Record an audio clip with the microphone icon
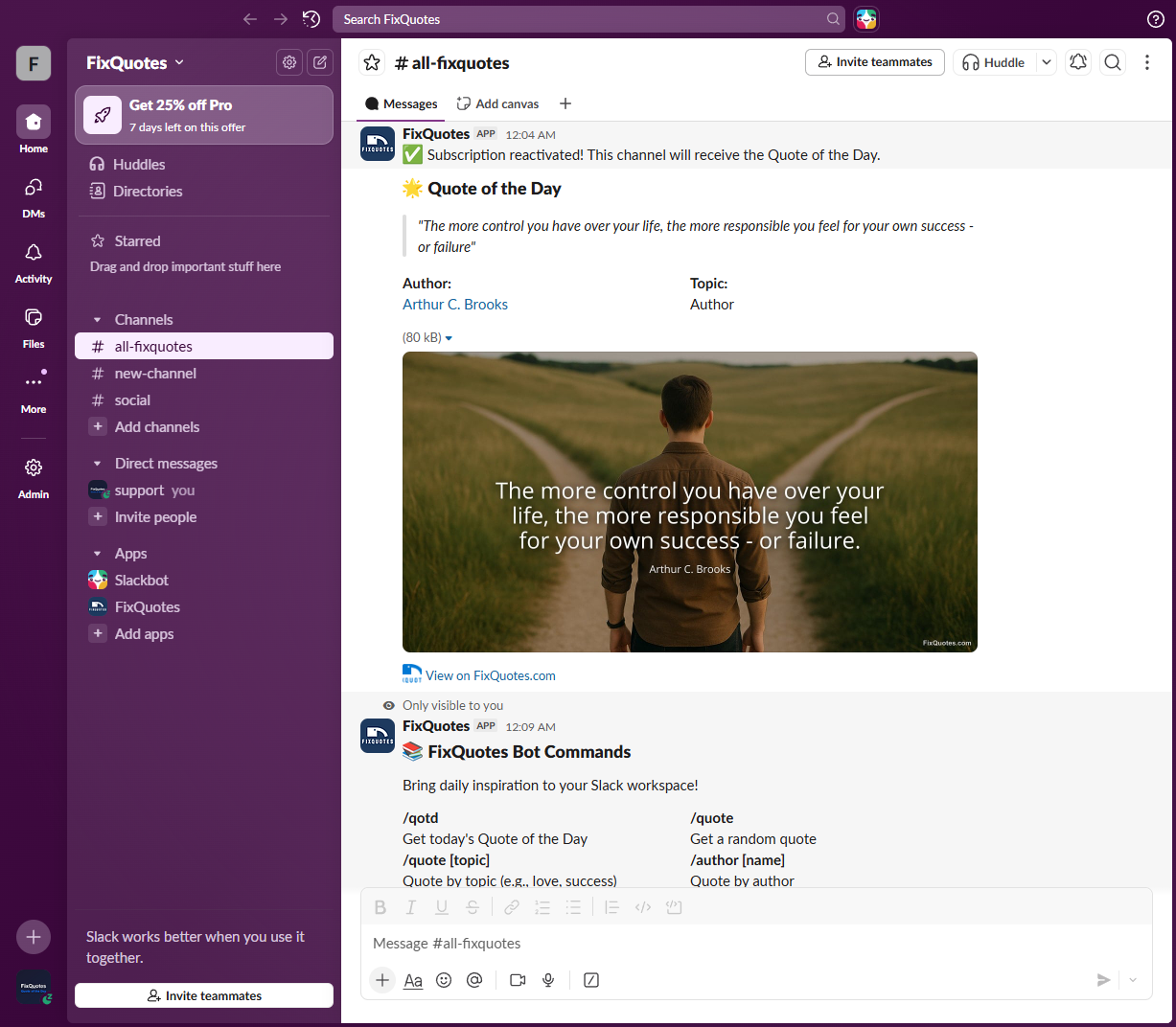 tap(548, 980)
